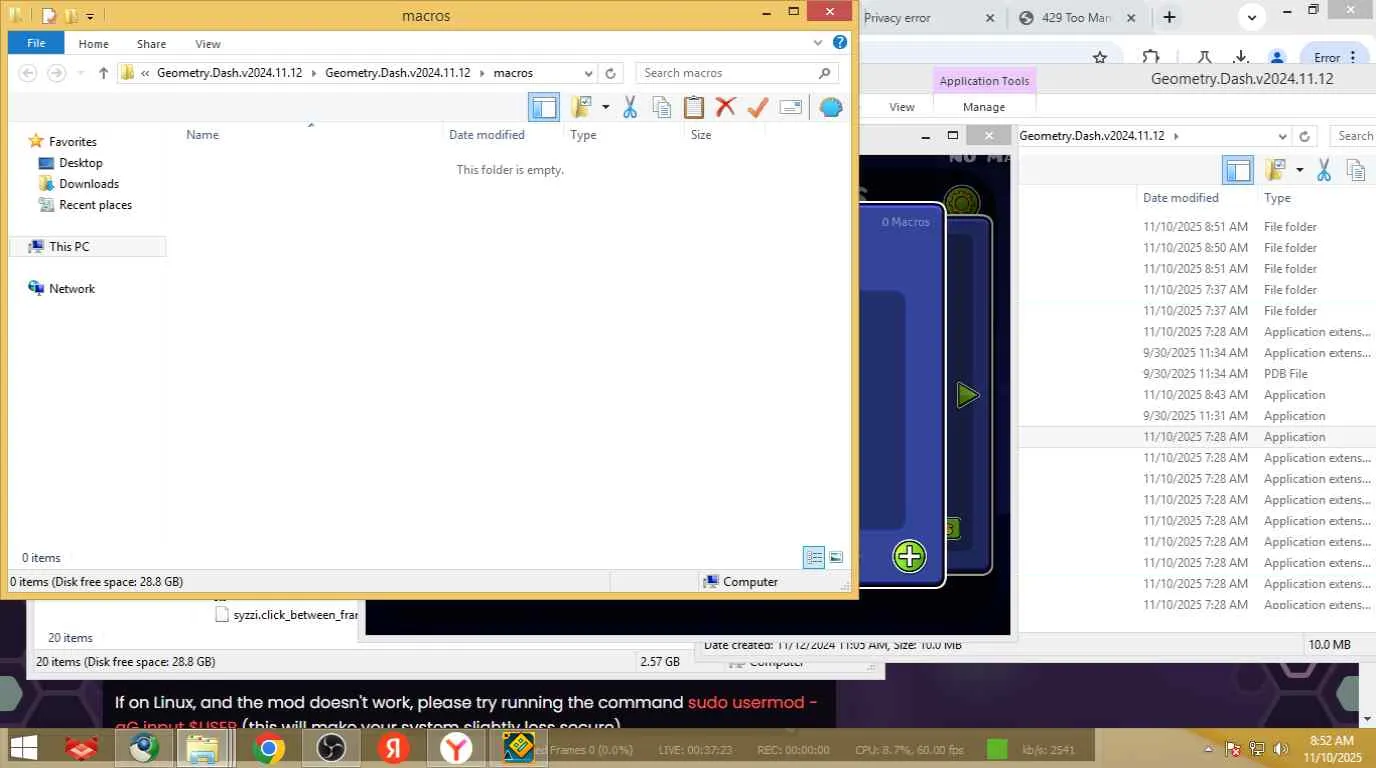Click the green play arrow in the game

pyautogui.click(x=966, y=395)
